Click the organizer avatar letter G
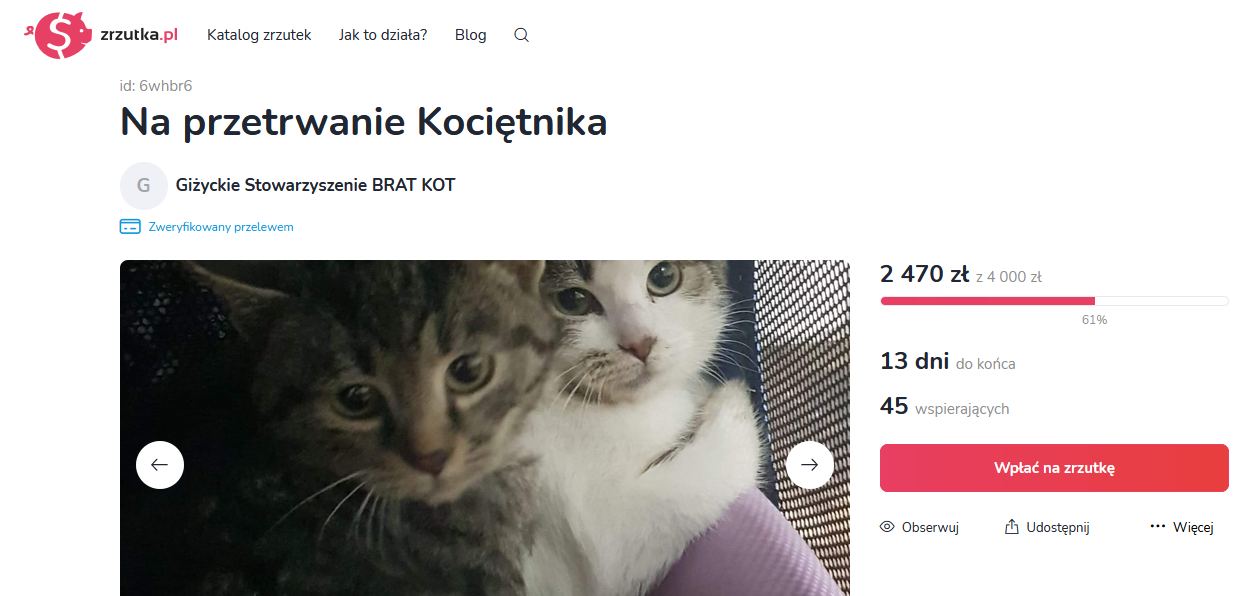The width and height of the screenshot is (1255, 596). pos(144,185)
